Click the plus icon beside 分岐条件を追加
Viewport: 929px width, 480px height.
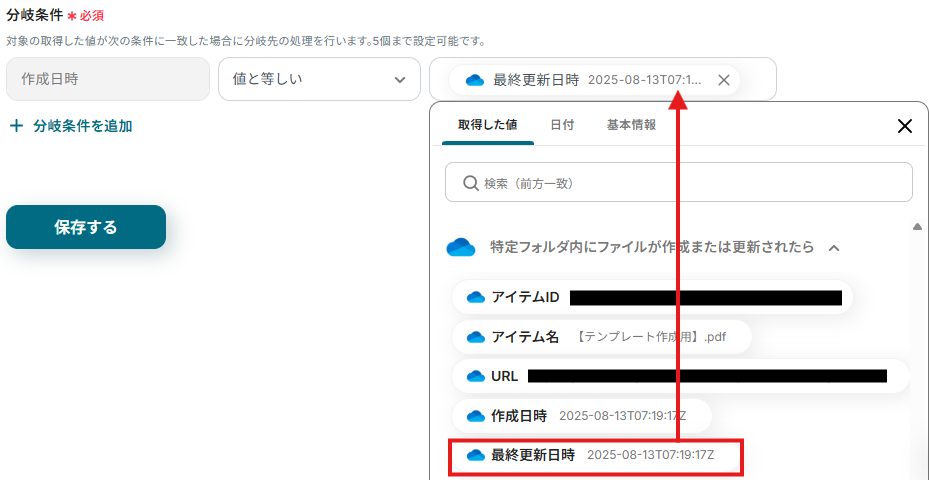tap(17, 126)
